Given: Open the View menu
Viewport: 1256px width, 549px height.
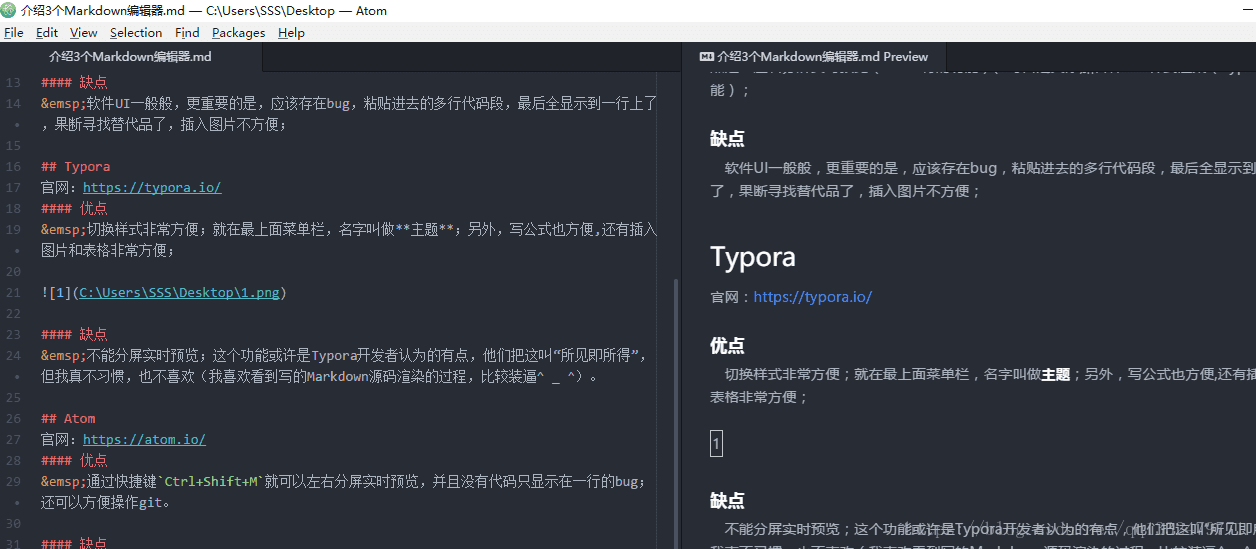Looking at the screenshot, I should (84, 32).
